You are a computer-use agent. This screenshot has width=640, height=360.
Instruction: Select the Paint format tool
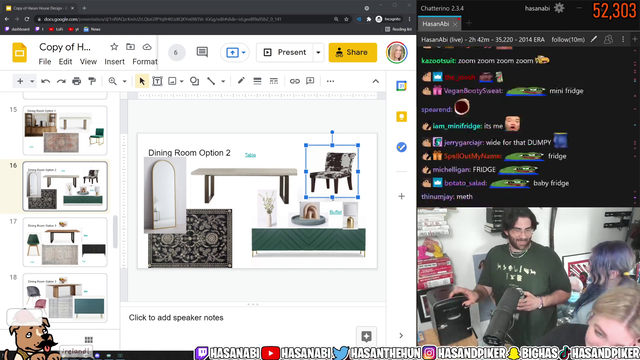coord(92,81)
